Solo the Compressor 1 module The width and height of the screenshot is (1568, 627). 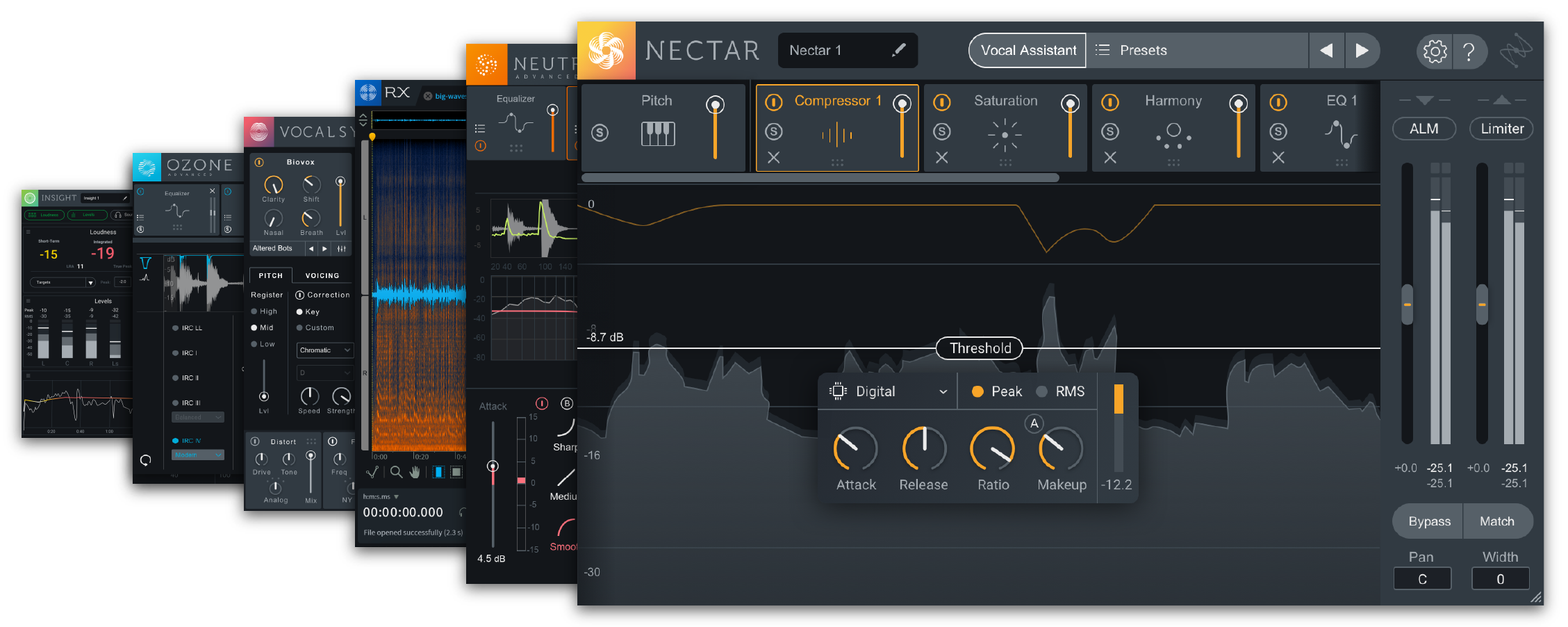pos(774,131)
